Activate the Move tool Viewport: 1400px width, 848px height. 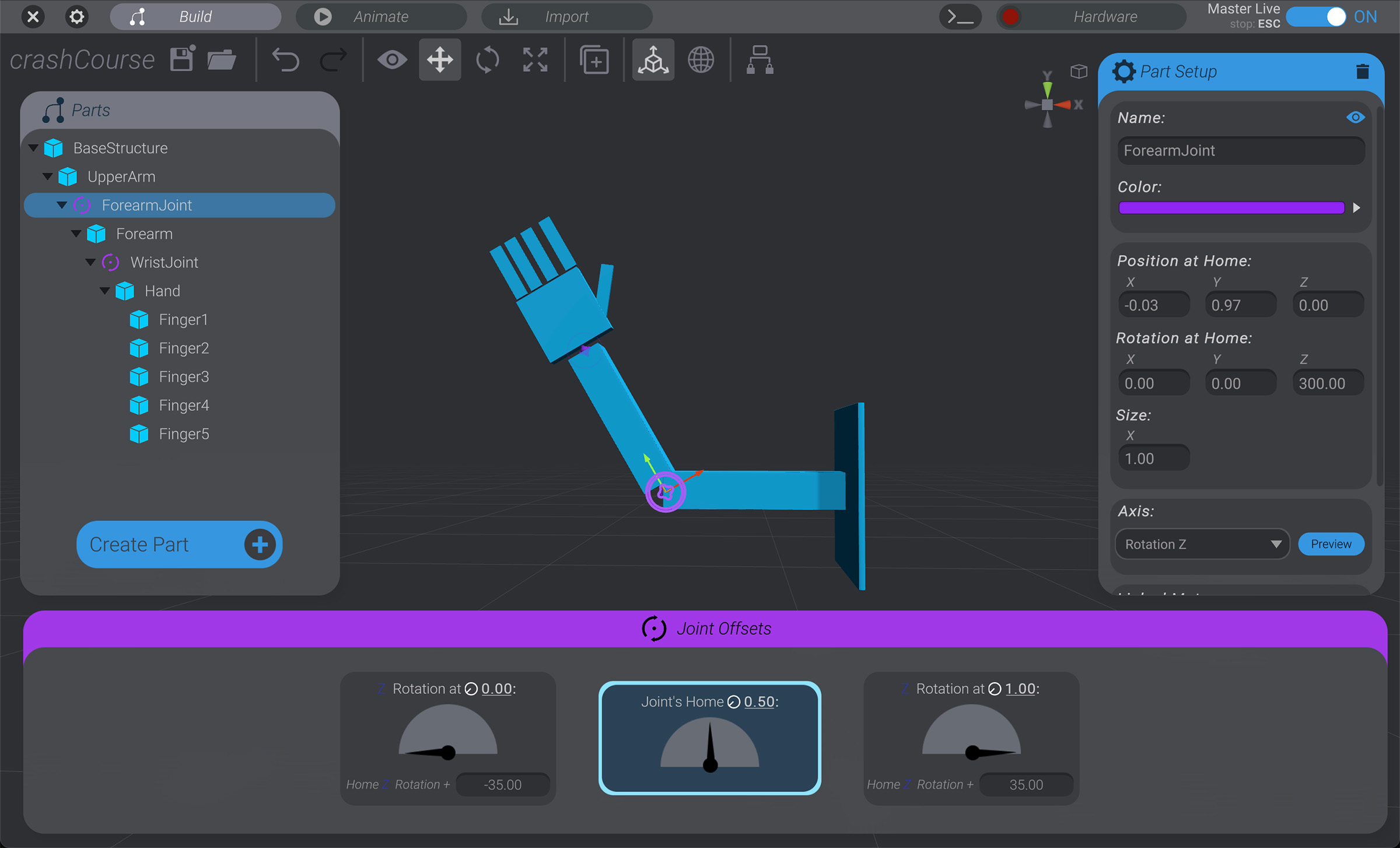click(x=439, y=59)
